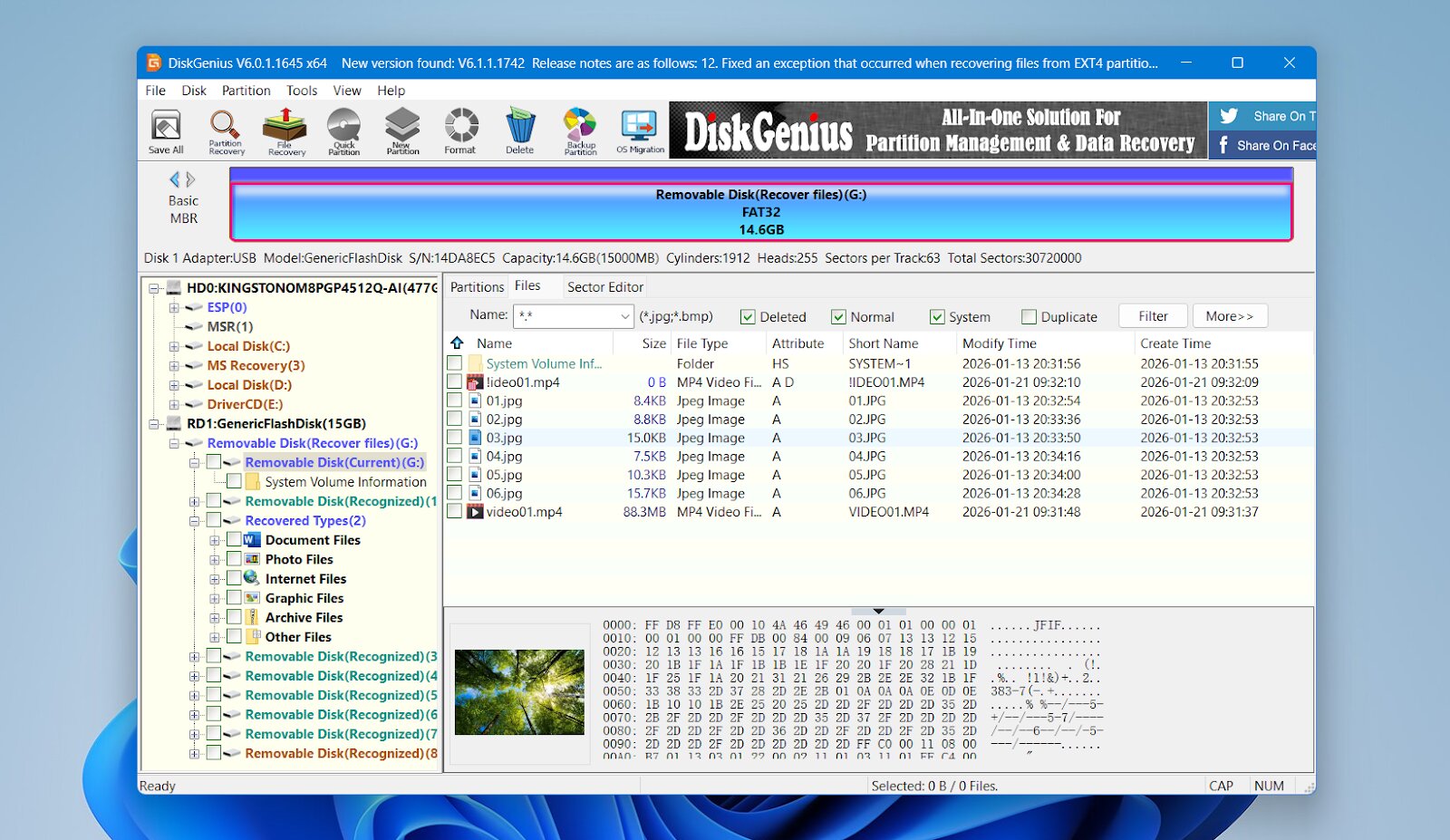Click the Quick Partition icon
The height and width of the screenshot is (840, 1450).
[343, 130]
